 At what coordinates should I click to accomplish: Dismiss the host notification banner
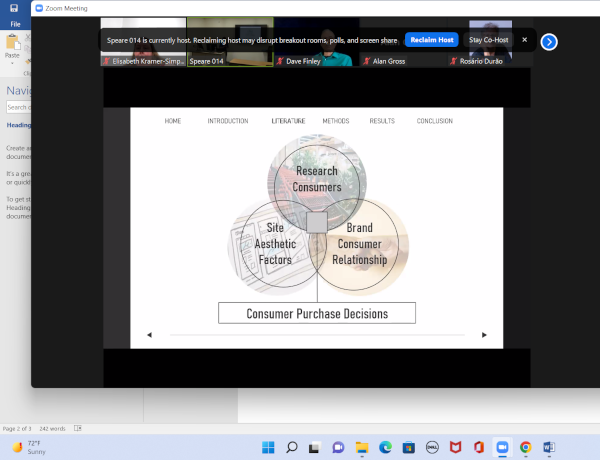(x=524, y=40)
